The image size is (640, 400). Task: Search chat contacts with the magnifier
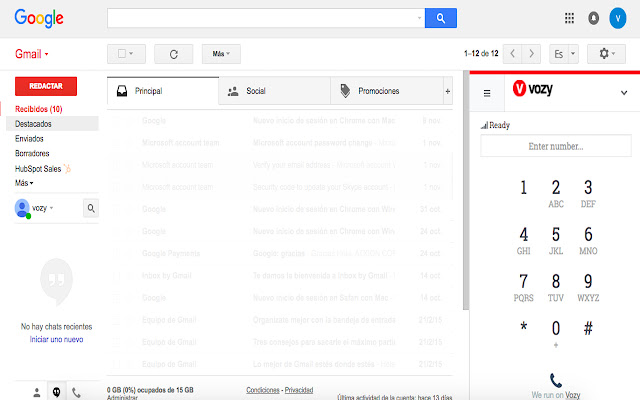[x=91, y=208]
